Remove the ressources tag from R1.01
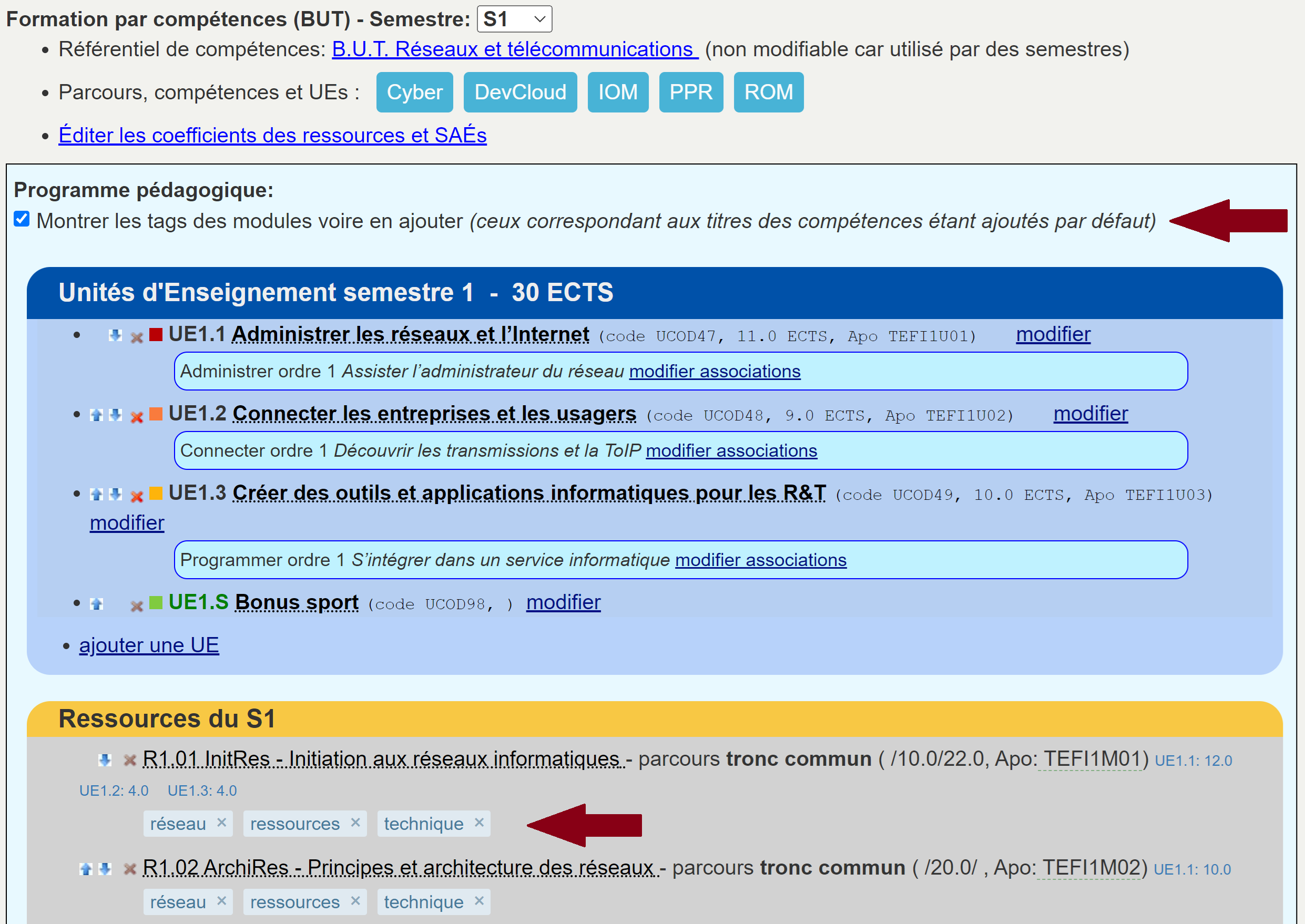This screenshot has width=1305, height=924. (x=355, y=822)
